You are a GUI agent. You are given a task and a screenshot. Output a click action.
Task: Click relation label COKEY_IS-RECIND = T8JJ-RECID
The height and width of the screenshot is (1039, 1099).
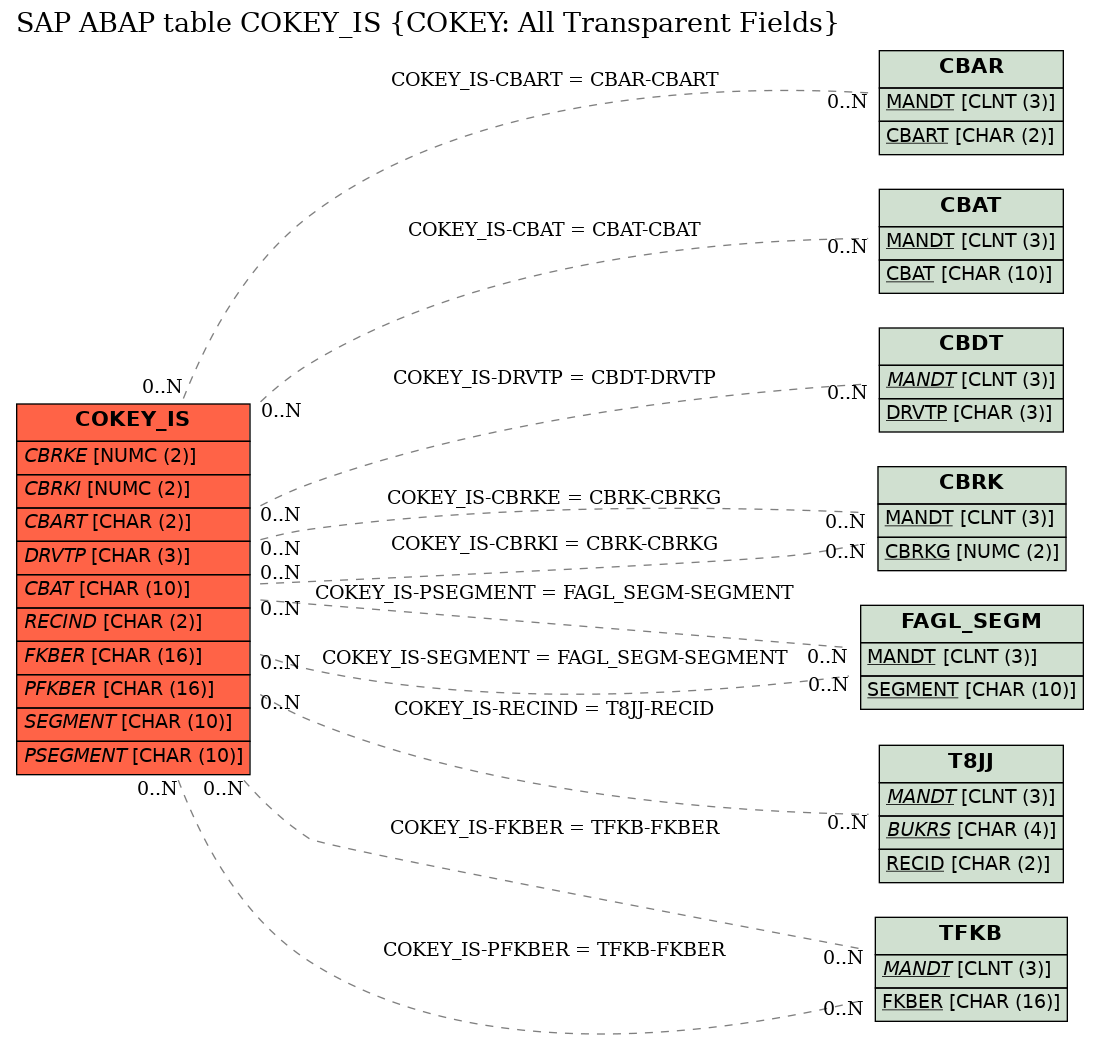click(x=554, y=708)
